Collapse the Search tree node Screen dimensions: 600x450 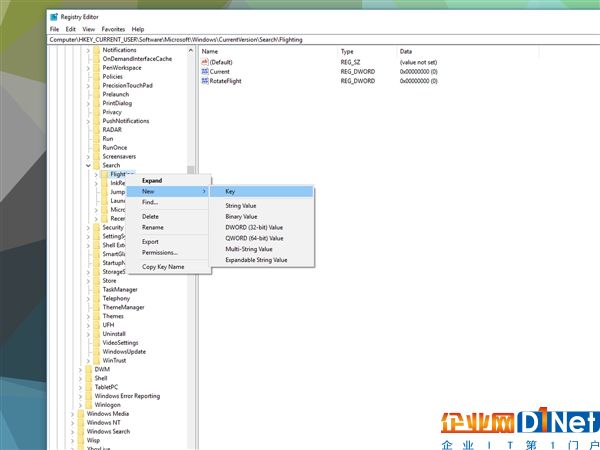click(x=88, y=165)
